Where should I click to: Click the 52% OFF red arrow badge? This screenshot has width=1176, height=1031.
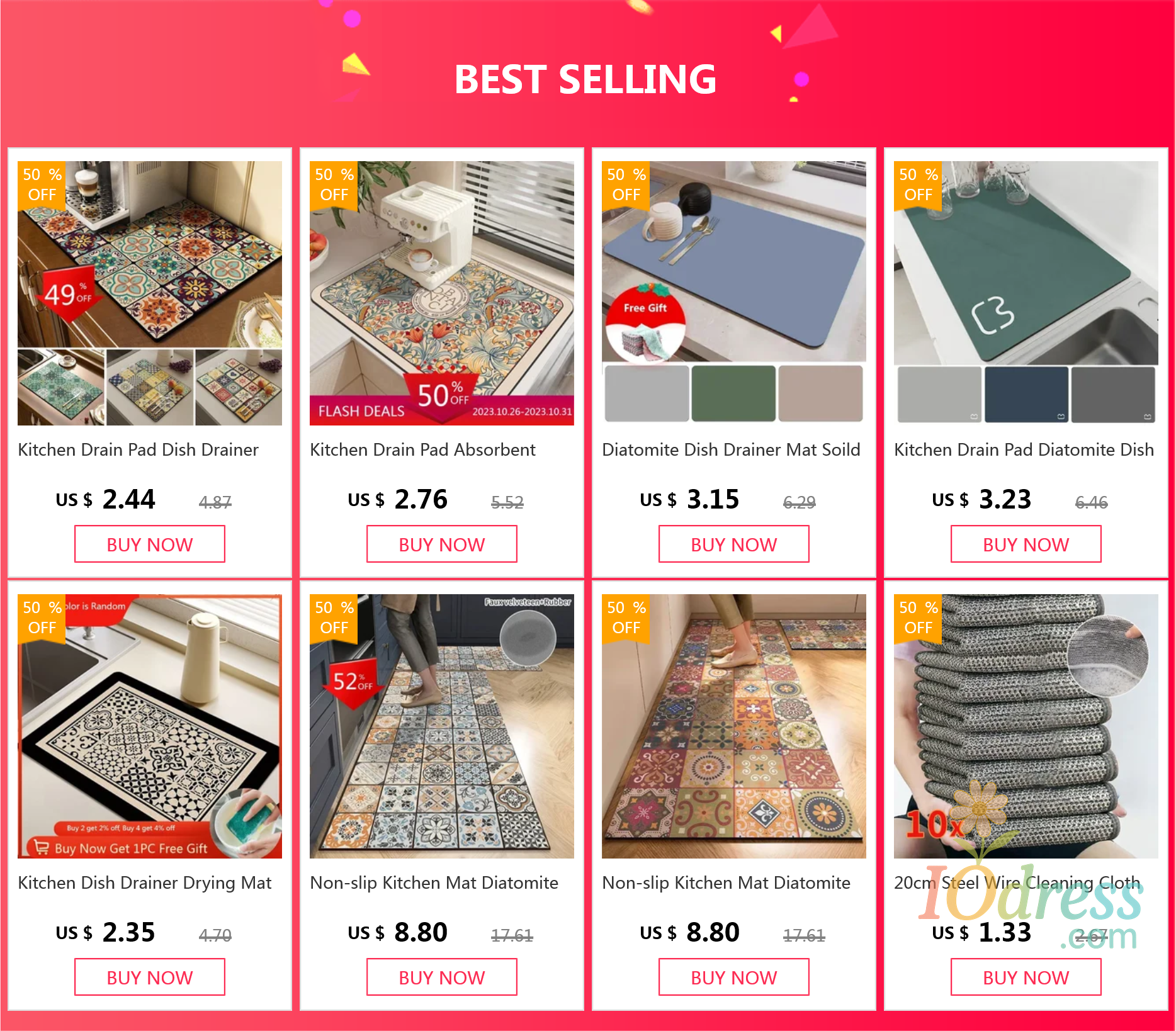point(352,682)
